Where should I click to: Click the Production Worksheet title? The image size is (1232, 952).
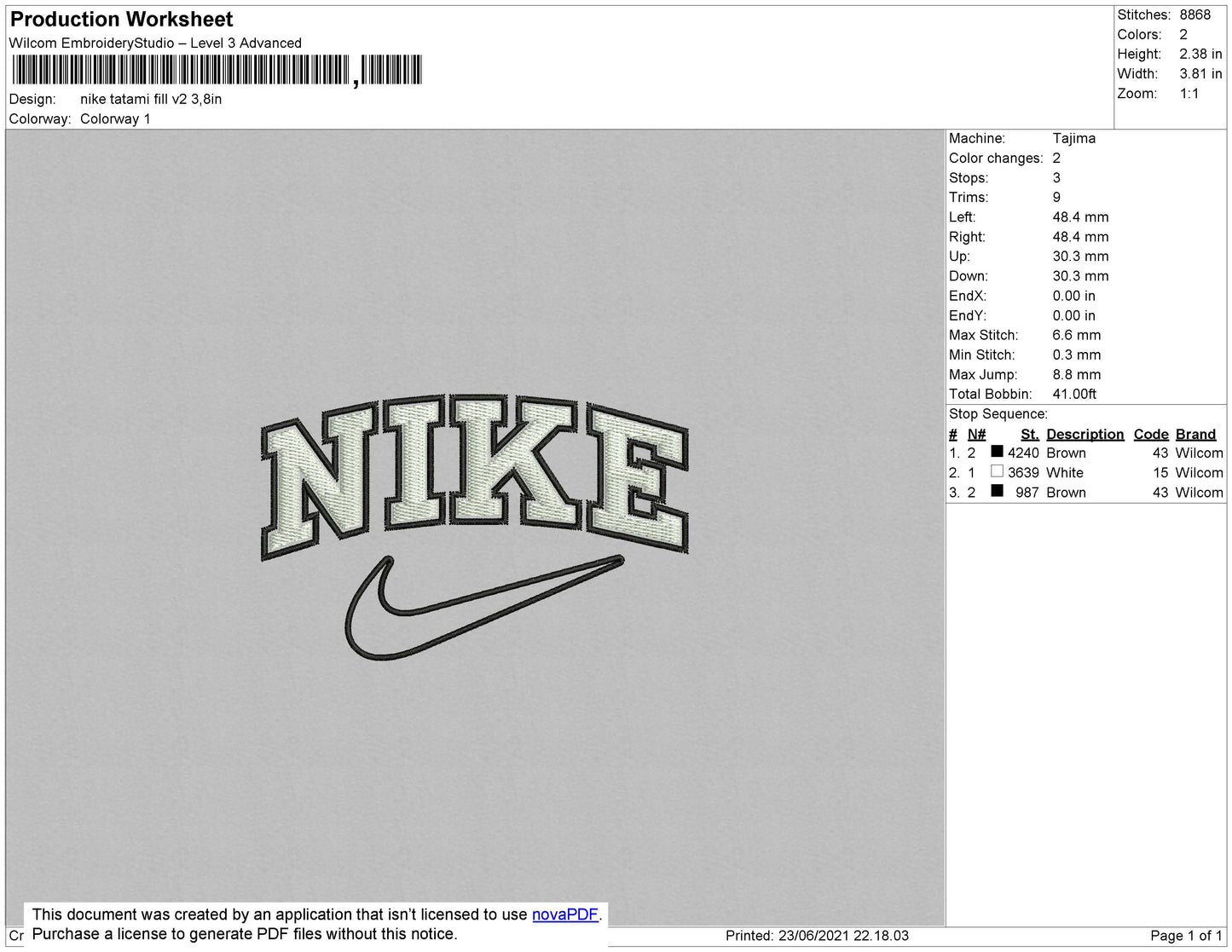click(x=121, y=20)
